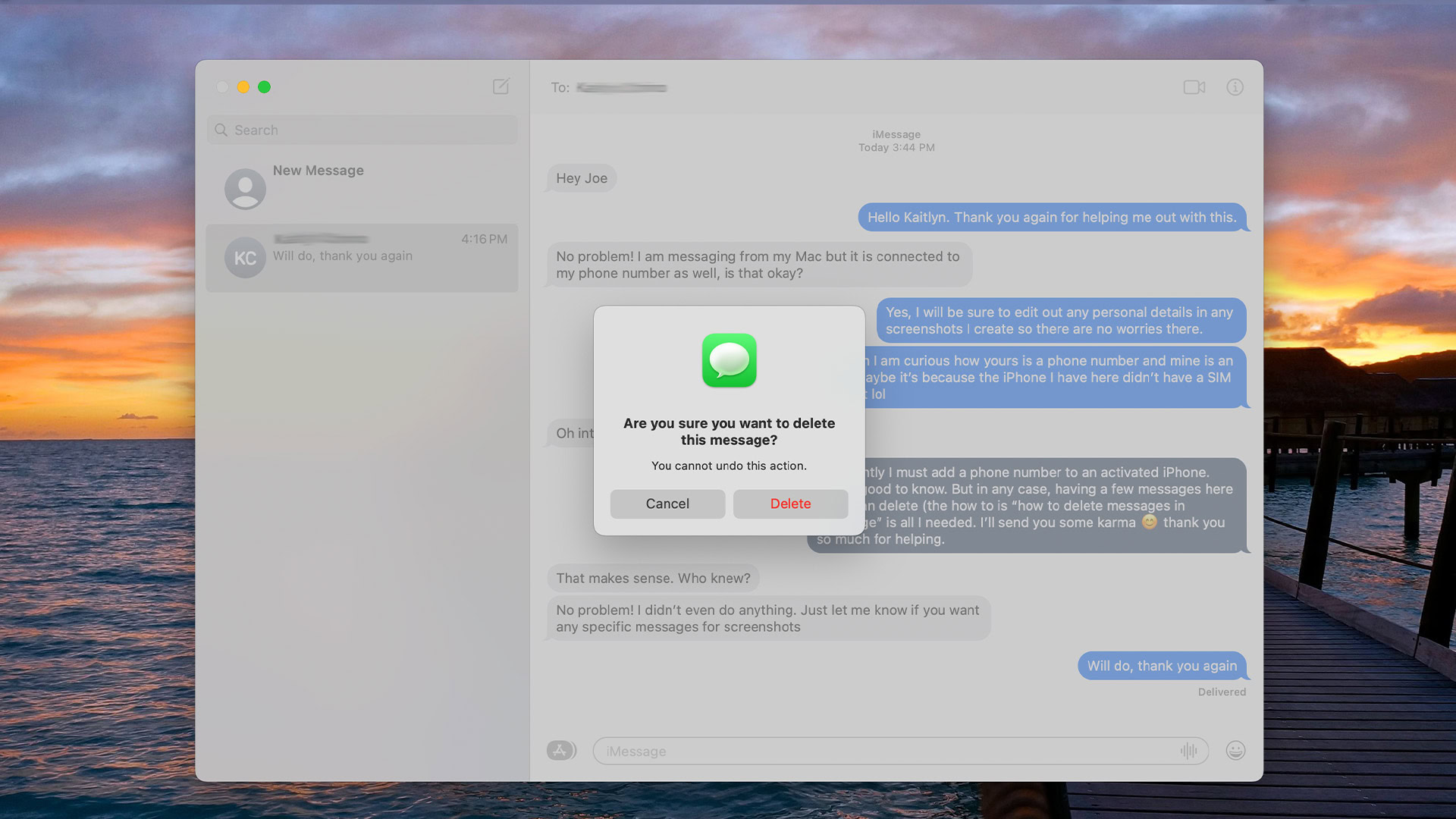The height and width of the screenshot is (819, 1456).
Task: Click Delete to confirm message deletion
Action: point(790,503)
